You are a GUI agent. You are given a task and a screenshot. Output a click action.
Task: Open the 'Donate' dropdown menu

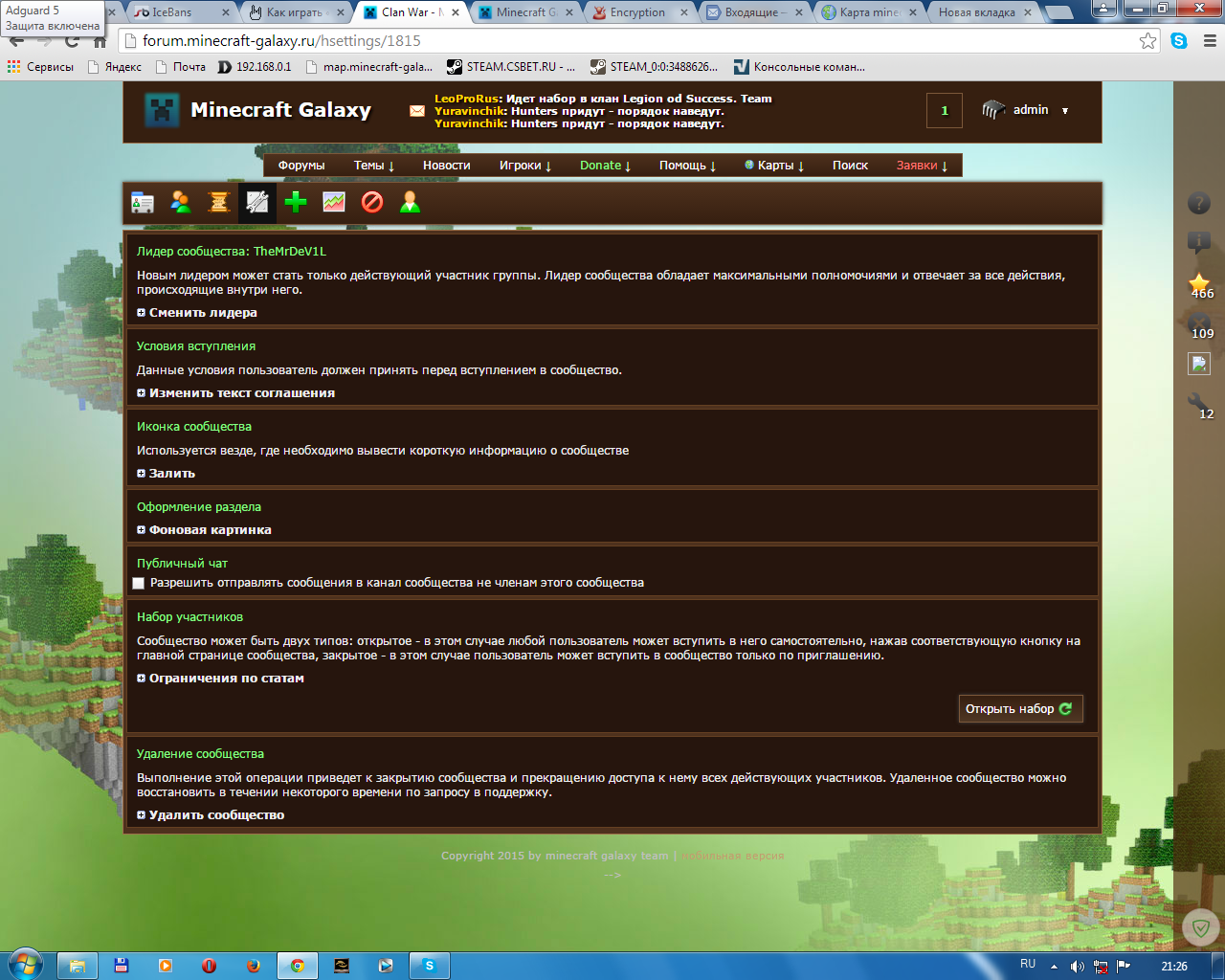(x=606, y=166)
